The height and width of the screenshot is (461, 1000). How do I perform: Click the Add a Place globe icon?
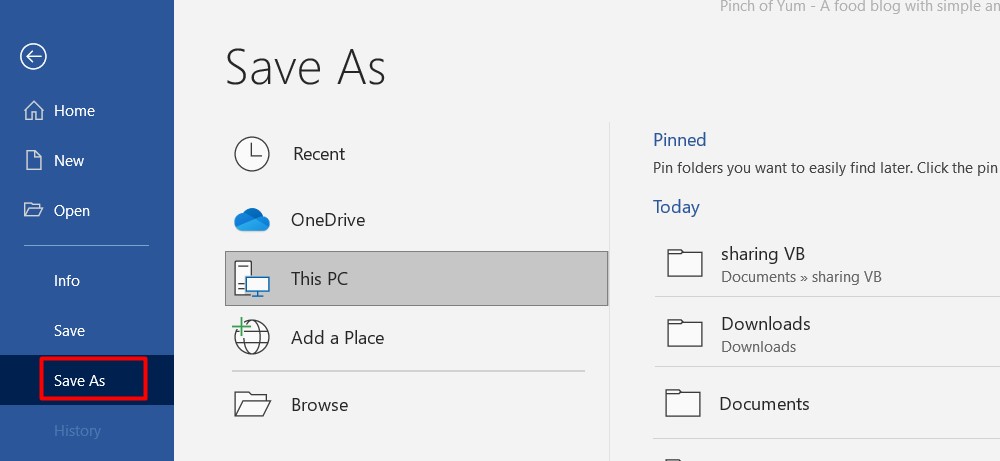point(251,338)
